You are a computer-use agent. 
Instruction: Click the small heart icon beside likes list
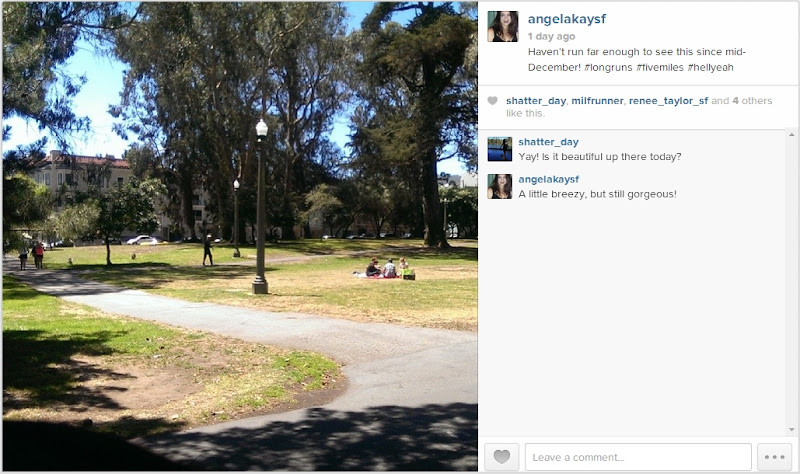[x=492, y=101]
